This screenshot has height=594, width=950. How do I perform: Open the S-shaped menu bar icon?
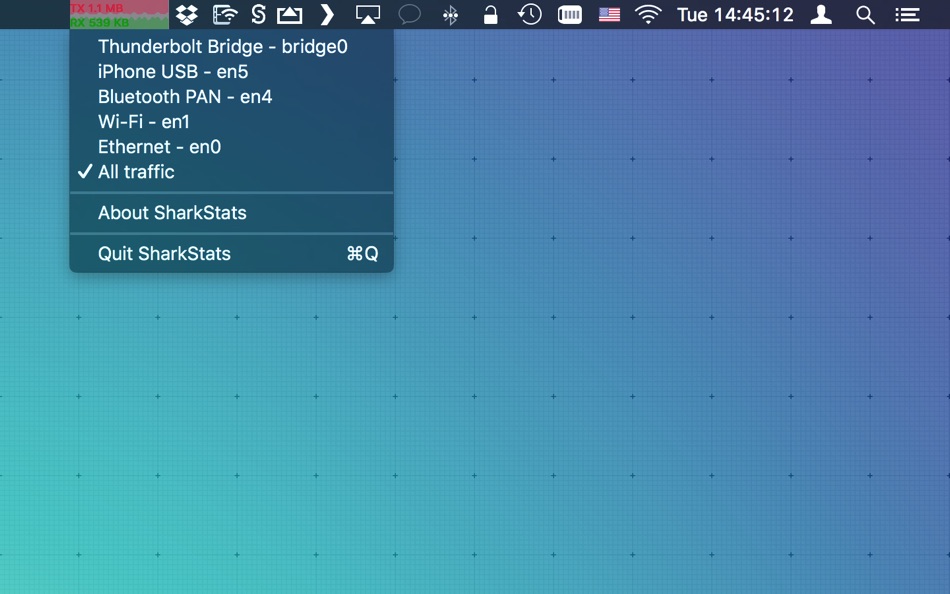(x=259, y=15)
